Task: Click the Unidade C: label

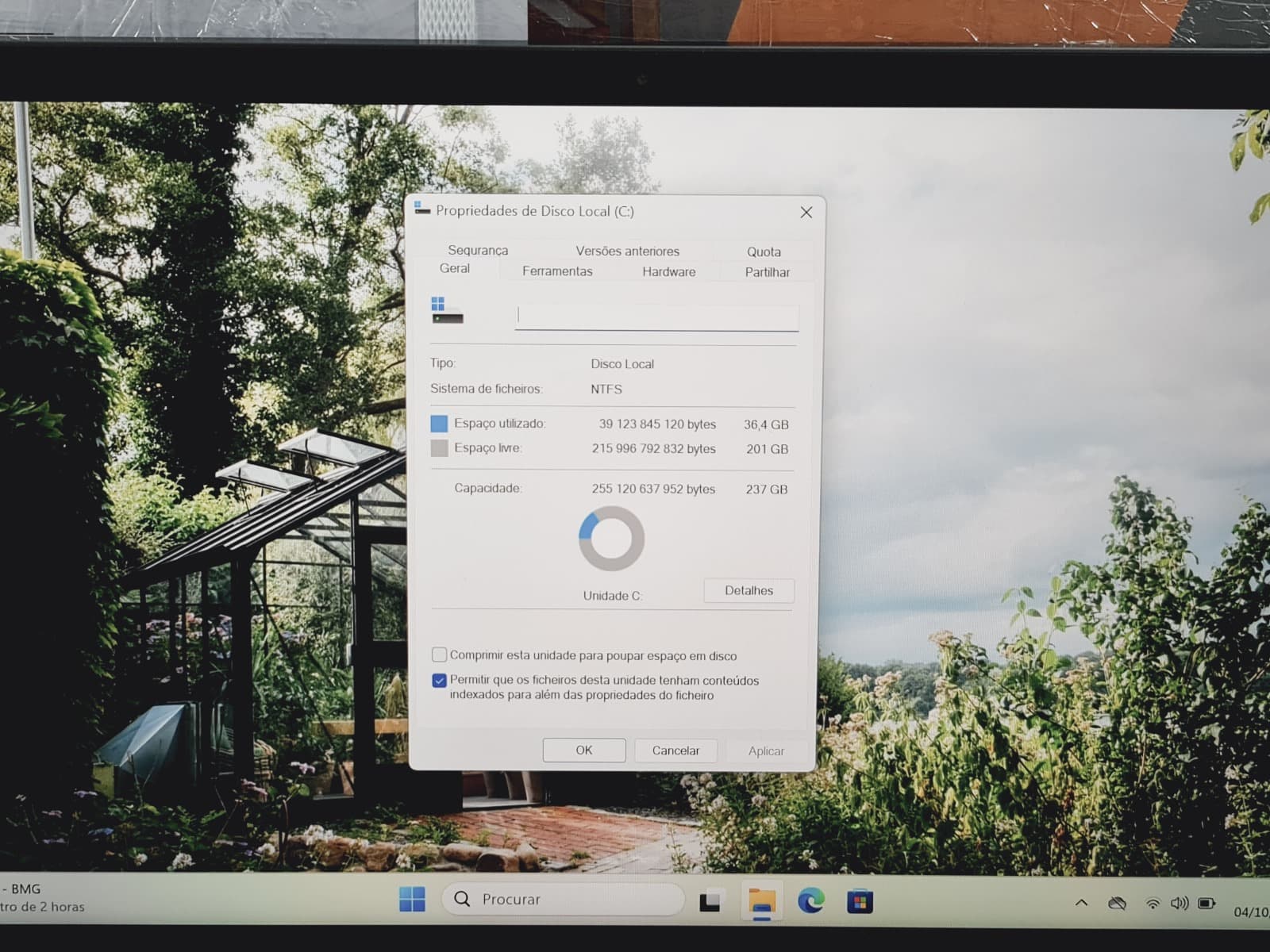Action: (613, 595)
